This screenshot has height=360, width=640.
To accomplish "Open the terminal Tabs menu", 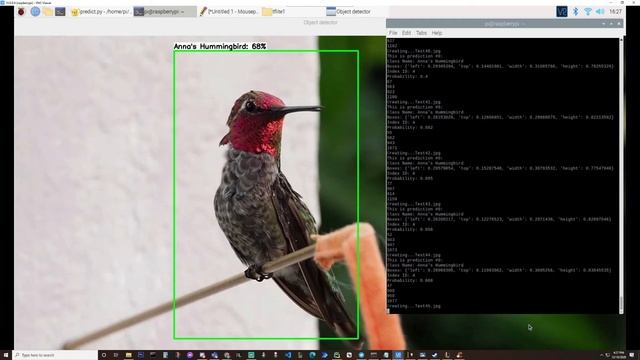I will [421, 33].
